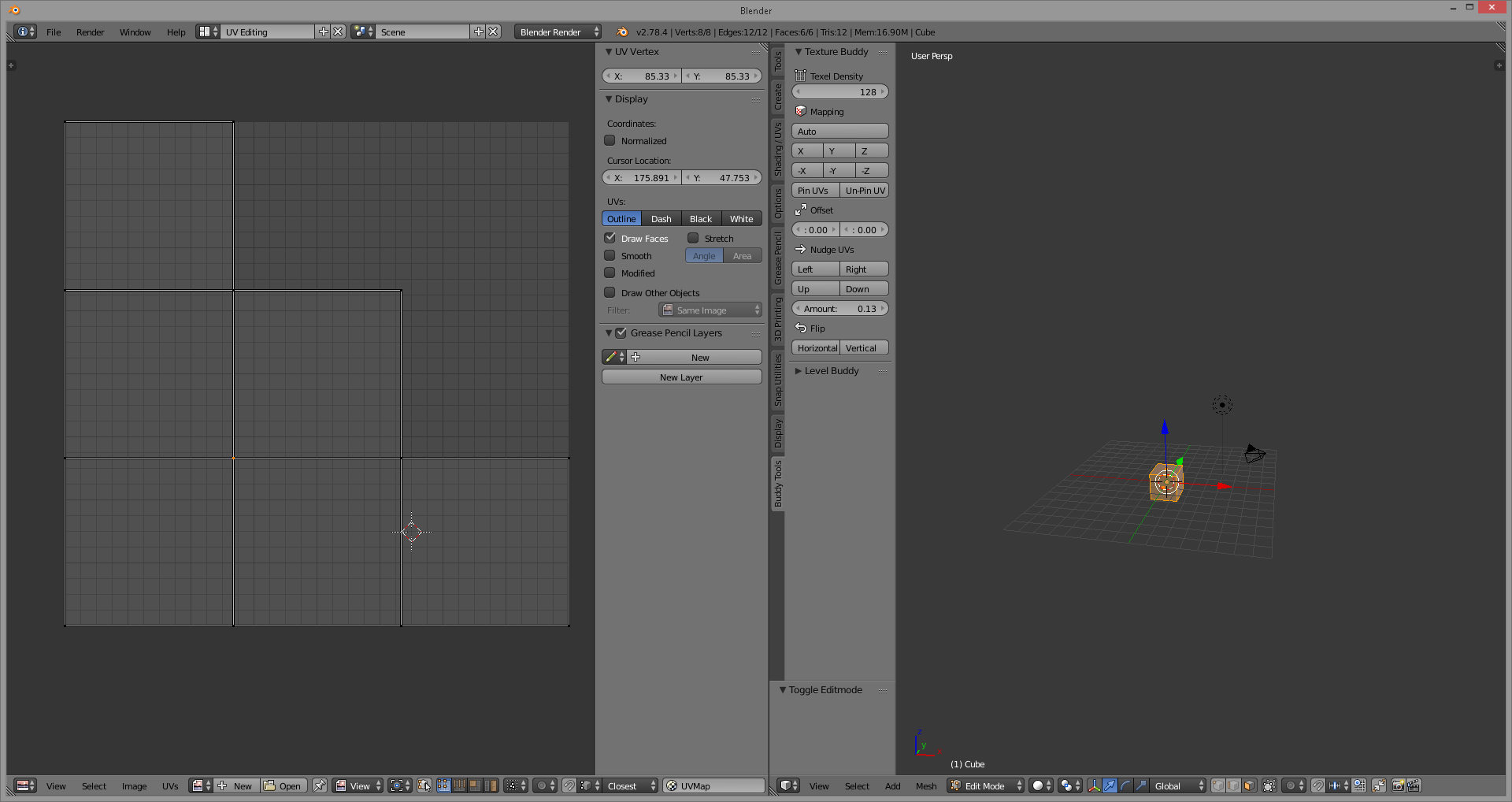
Task: Click the New Layer button
Action: pyautogui.click(x=681, y=377)
